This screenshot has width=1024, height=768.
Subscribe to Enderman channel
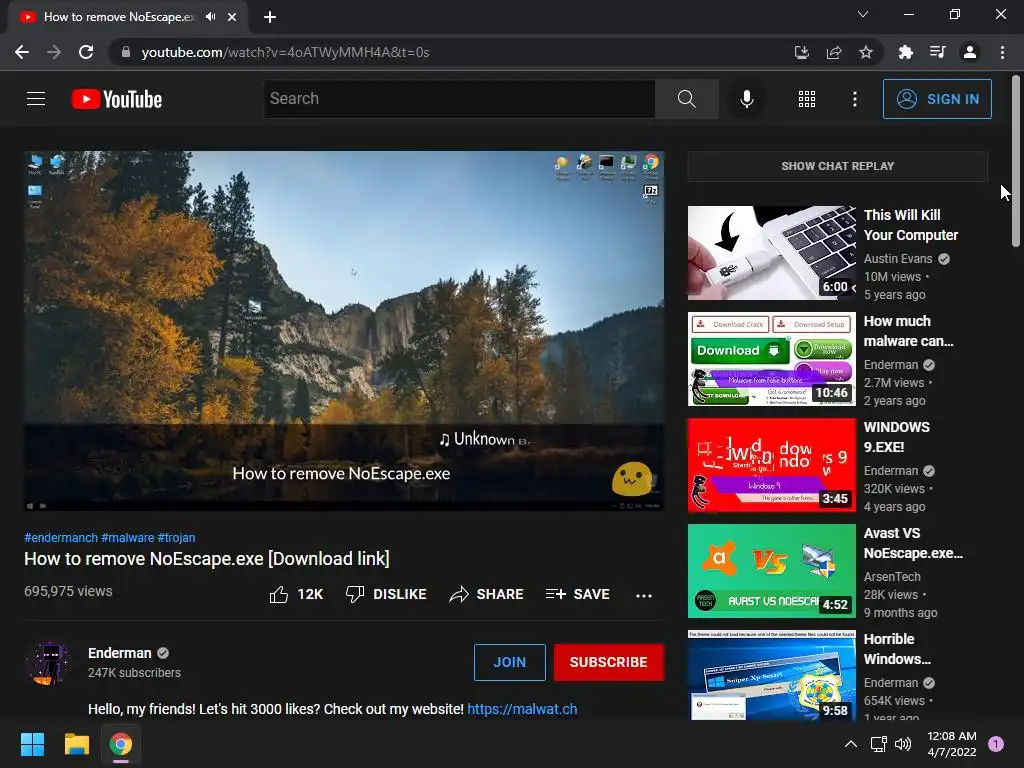(609, 662)
